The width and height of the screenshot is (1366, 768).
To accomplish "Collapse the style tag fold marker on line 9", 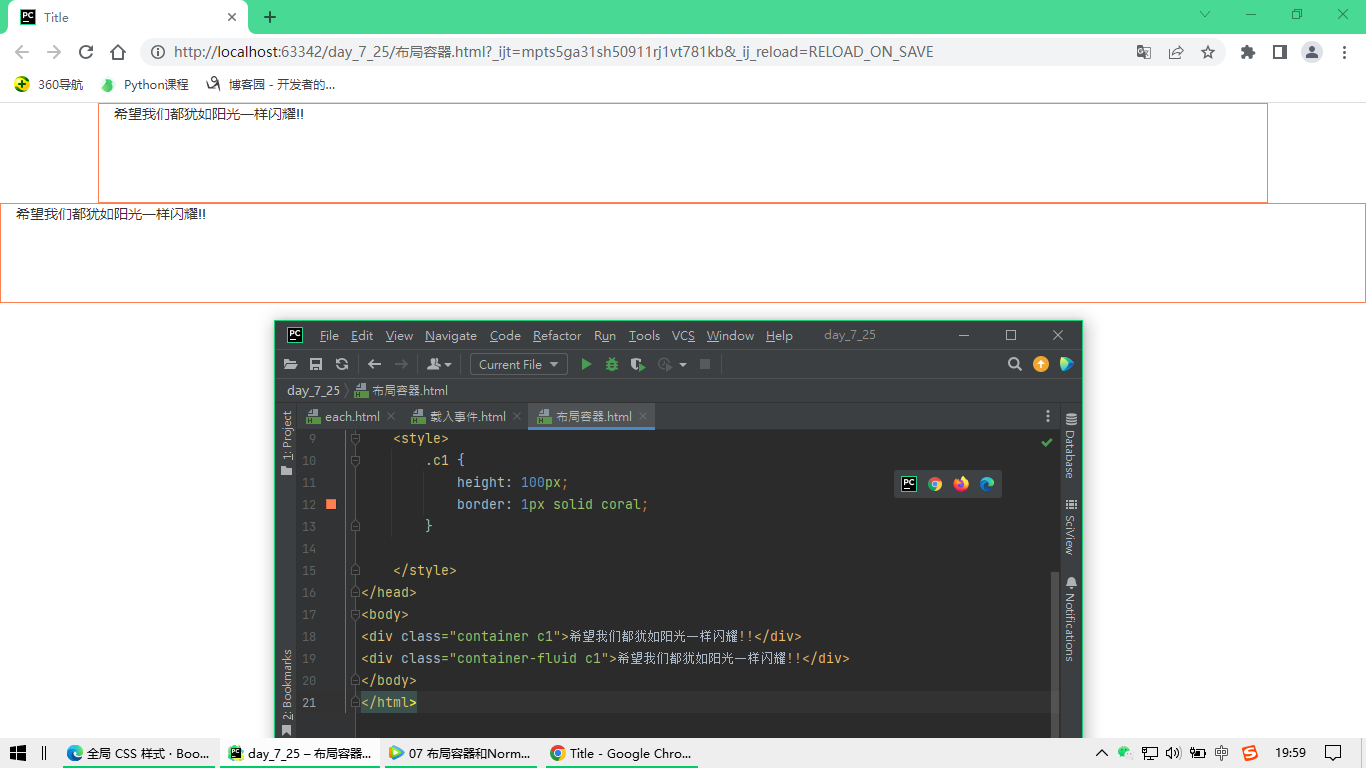I will pos(355,438).
